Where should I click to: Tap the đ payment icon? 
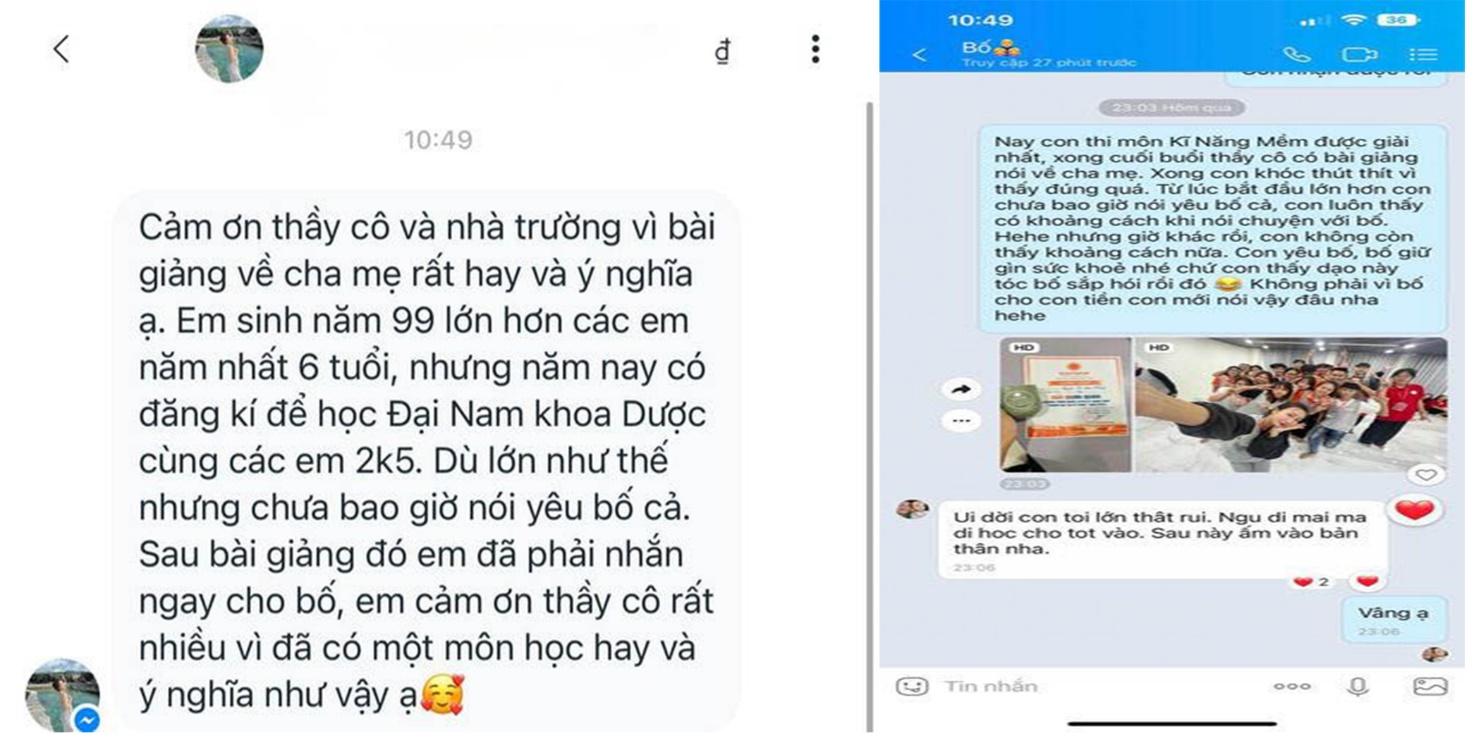[x=723, y=50]
